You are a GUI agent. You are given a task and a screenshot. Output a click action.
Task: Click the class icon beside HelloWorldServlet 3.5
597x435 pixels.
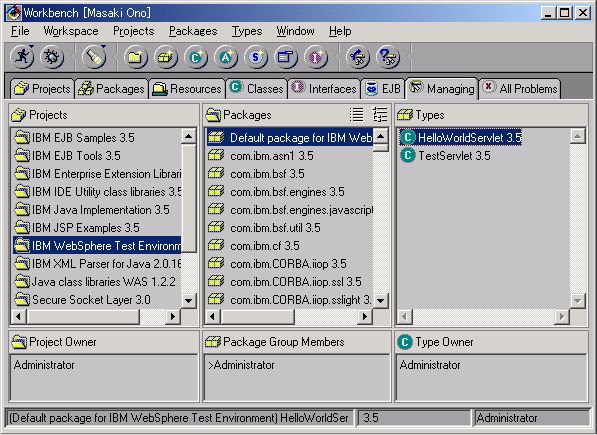point(408,137)
